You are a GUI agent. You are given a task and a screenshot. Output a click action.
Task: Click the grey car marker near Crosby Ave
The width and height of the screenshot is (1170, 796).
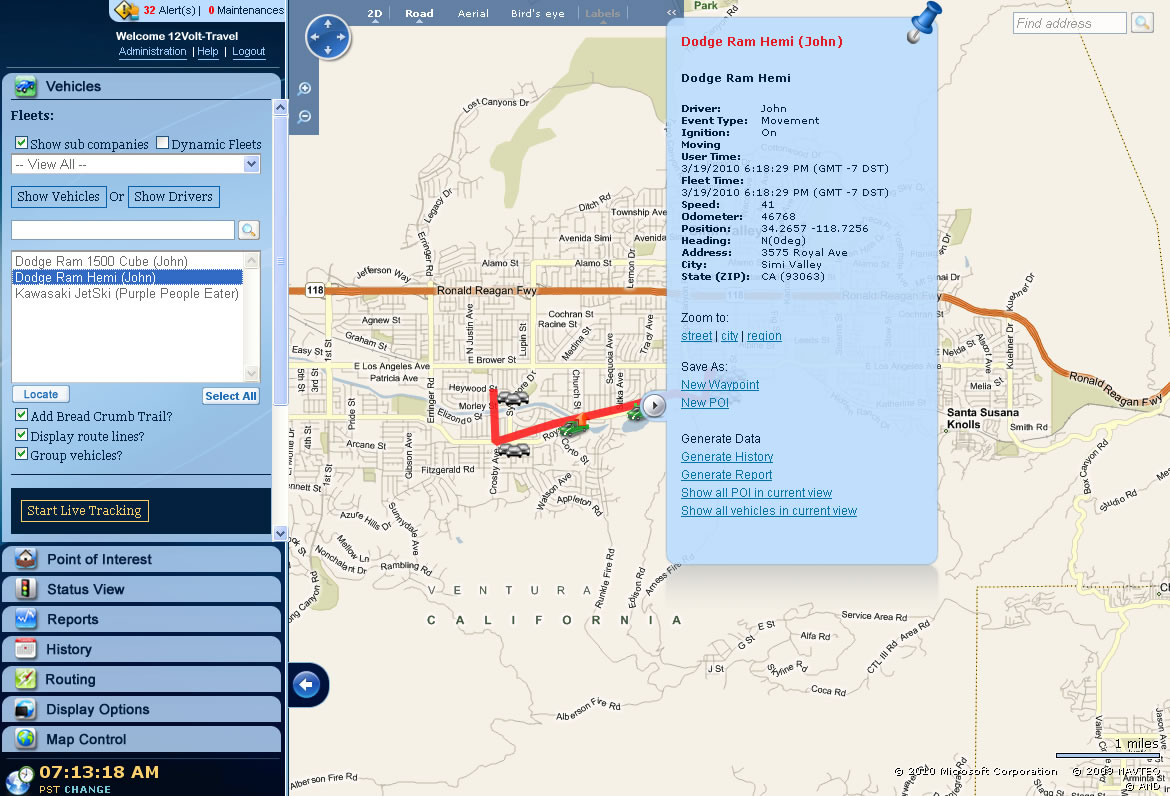pos(513,450)
